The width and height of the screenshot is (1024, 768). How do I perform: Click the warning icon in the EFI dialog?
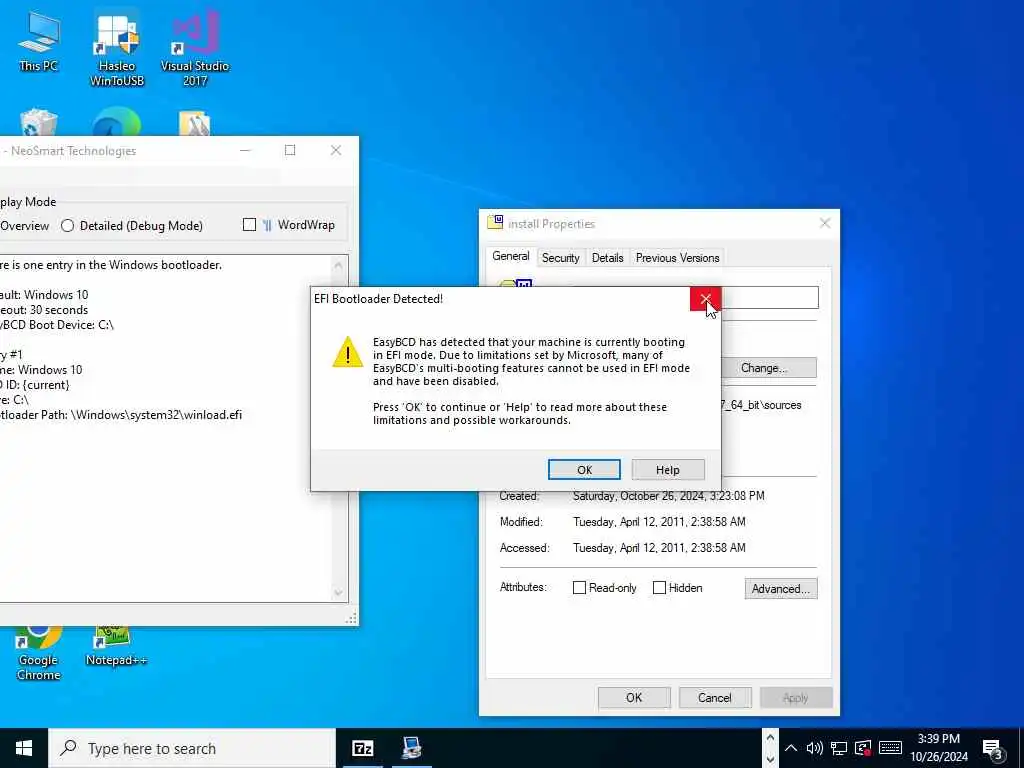tap(347, 352)
